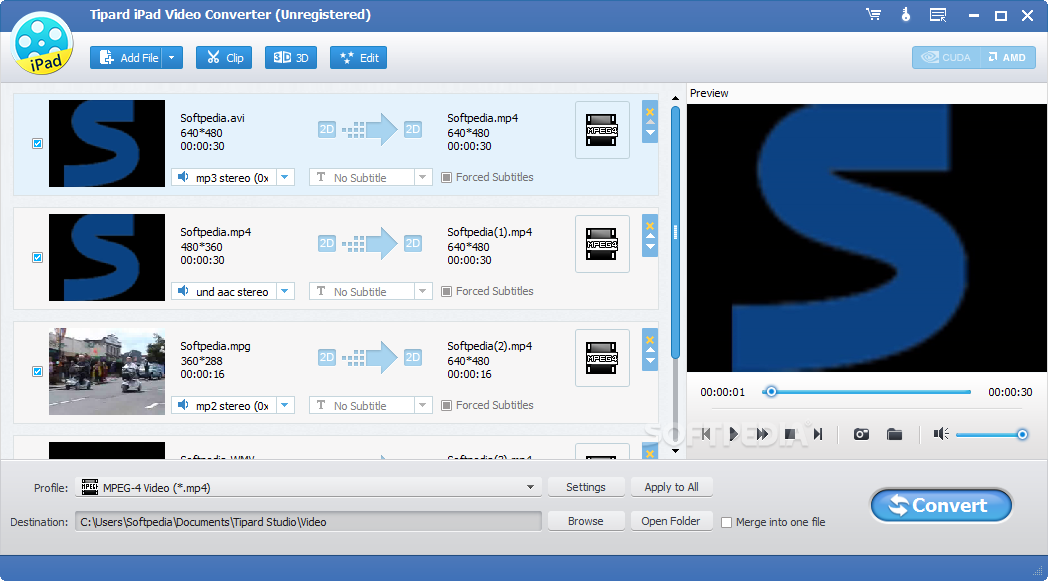
Task: Move Softpedia.mpg down in the list
Action: click(x=650, y=360)
